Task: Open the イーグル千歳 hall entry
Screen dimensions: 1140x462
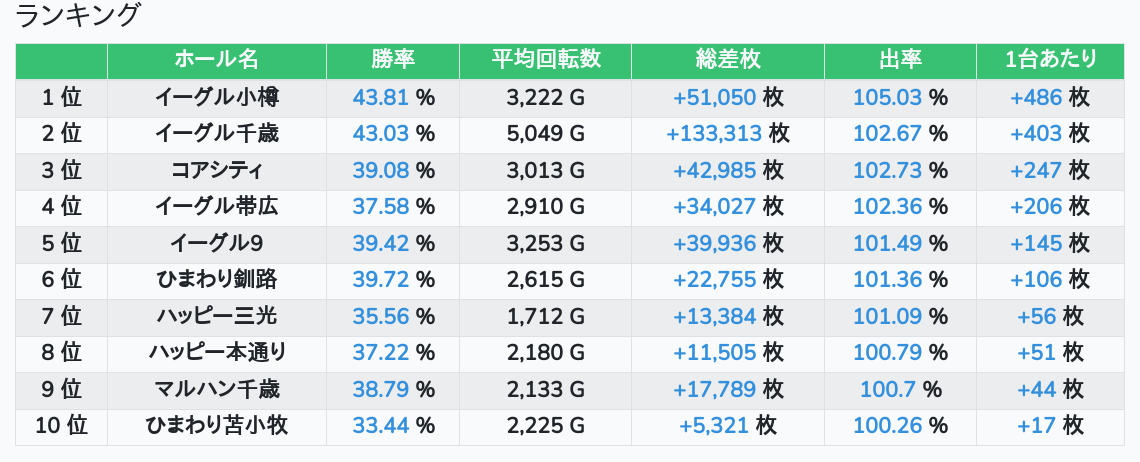Action: tap(217, 133)
